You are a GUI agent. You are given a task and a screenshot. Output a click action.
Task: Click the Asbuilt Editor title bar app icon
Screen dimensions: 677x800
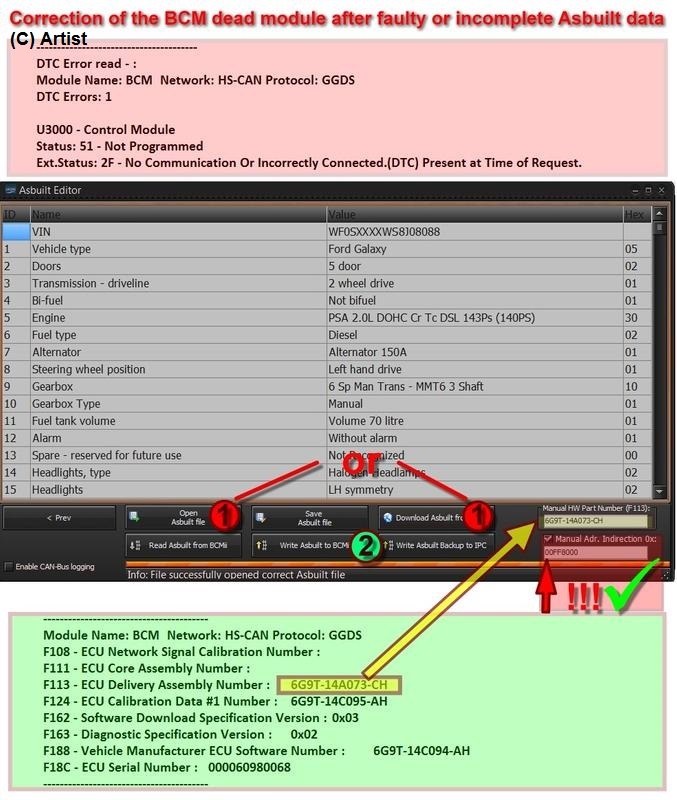point(11,190)
